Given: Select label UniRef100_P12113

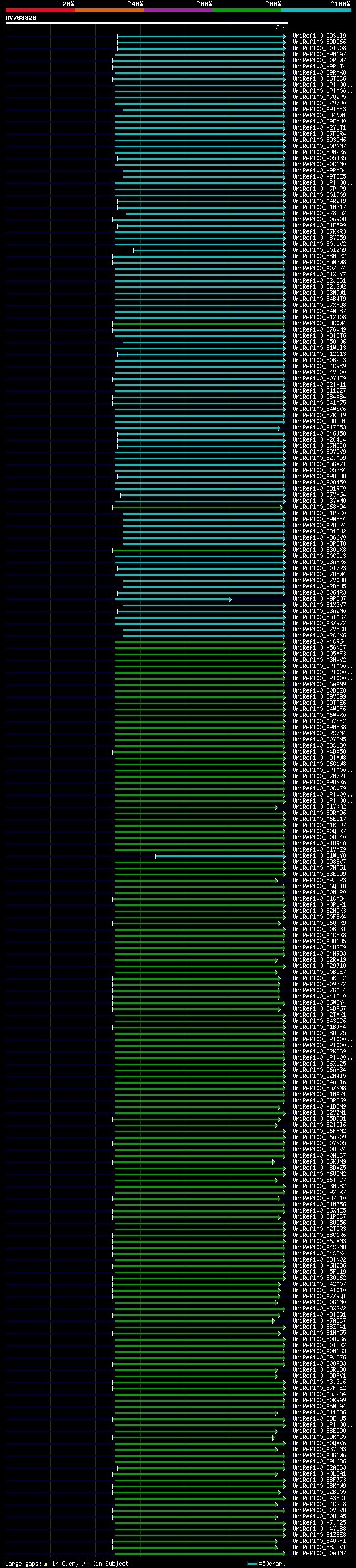Looking at the screenshot, I should pyautogui.click(x=319, y=354).
